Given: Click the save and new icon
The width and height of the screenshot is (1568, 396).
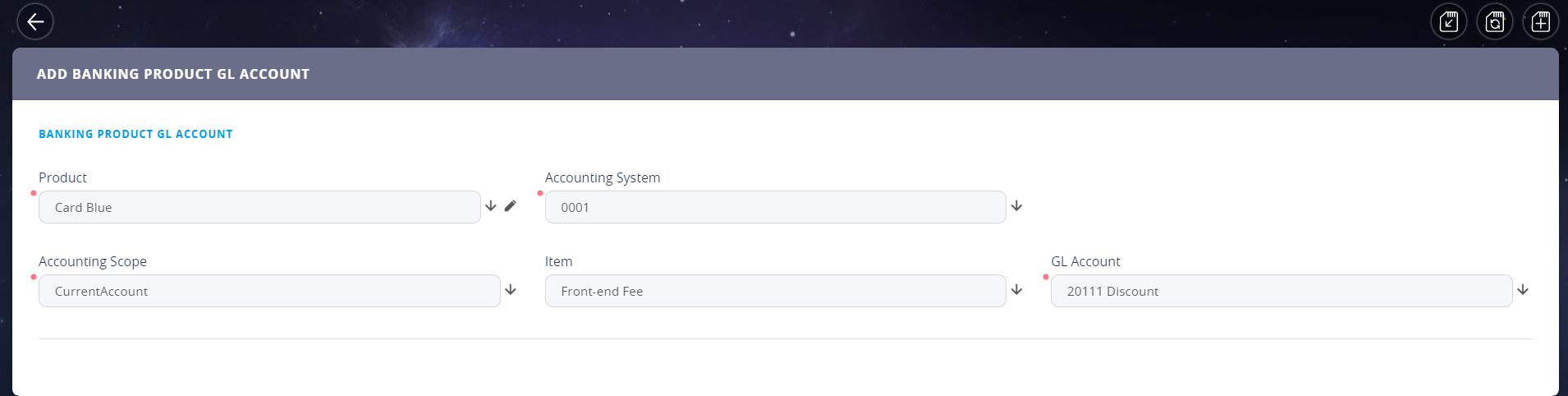Looking at the screenshot, I should pyautogui.click(x=1541, y=22).
